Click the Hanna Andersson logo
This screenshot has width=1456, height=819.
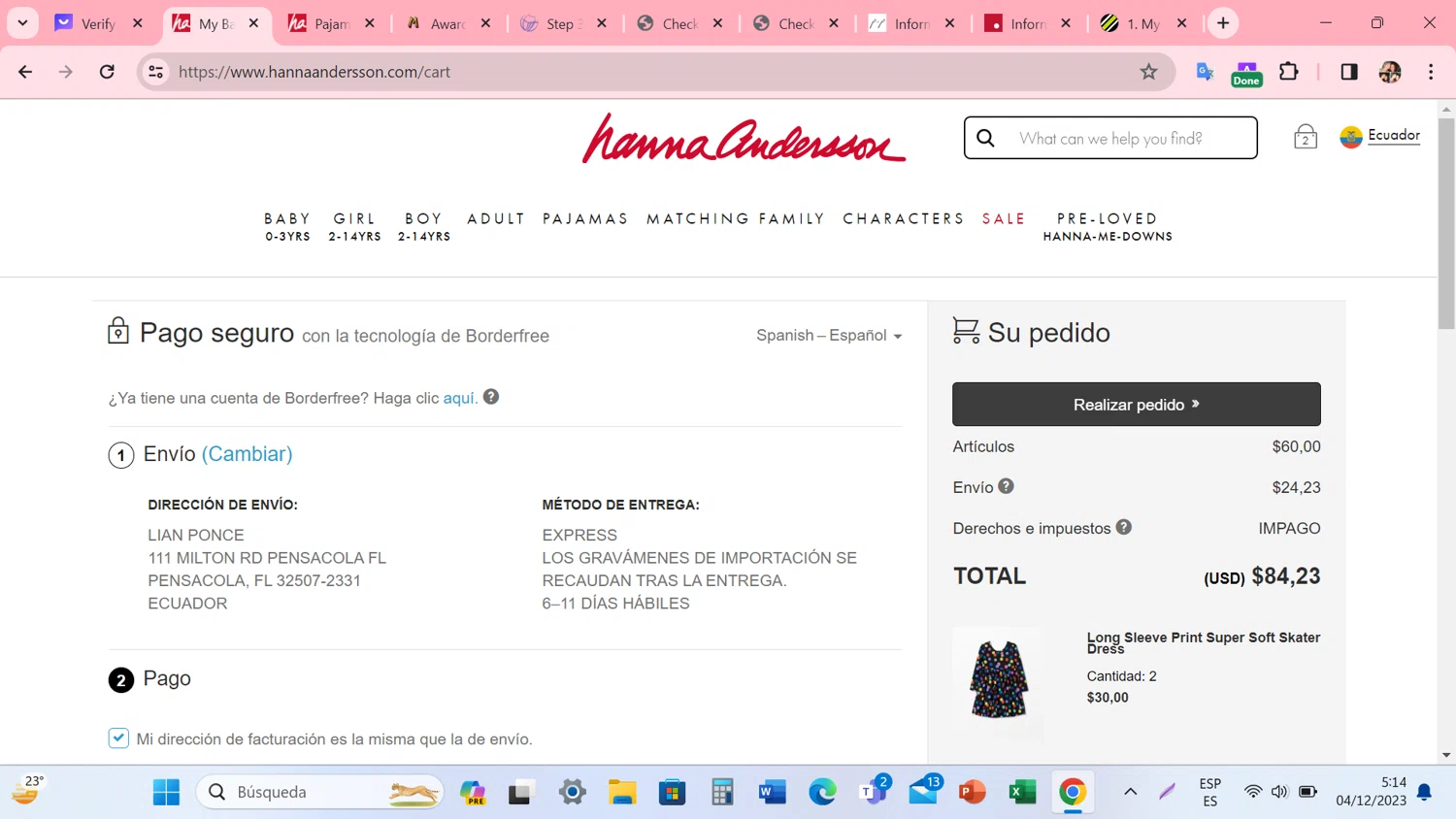pyautogui.click(x=744, y=138)
